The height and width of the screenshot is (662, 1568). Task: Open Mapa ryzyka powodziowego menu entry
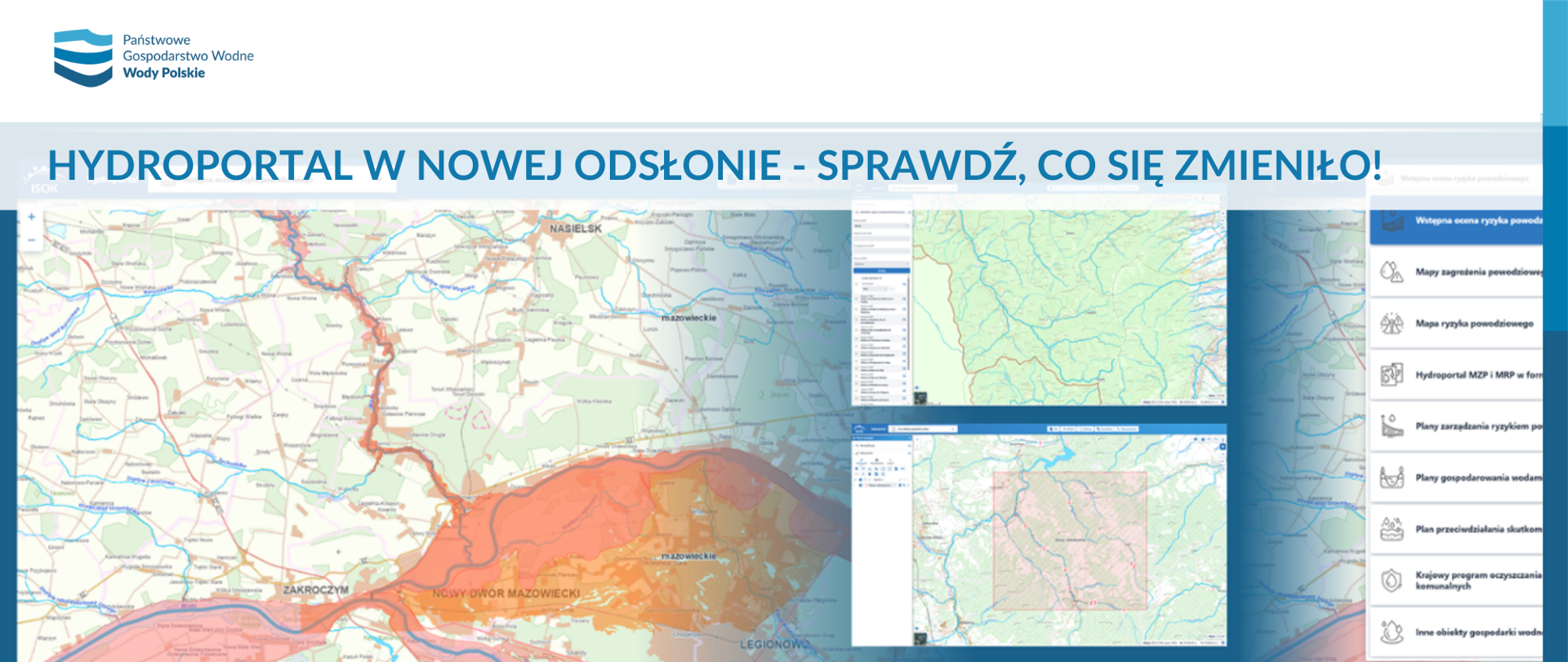coord(1456,324)
